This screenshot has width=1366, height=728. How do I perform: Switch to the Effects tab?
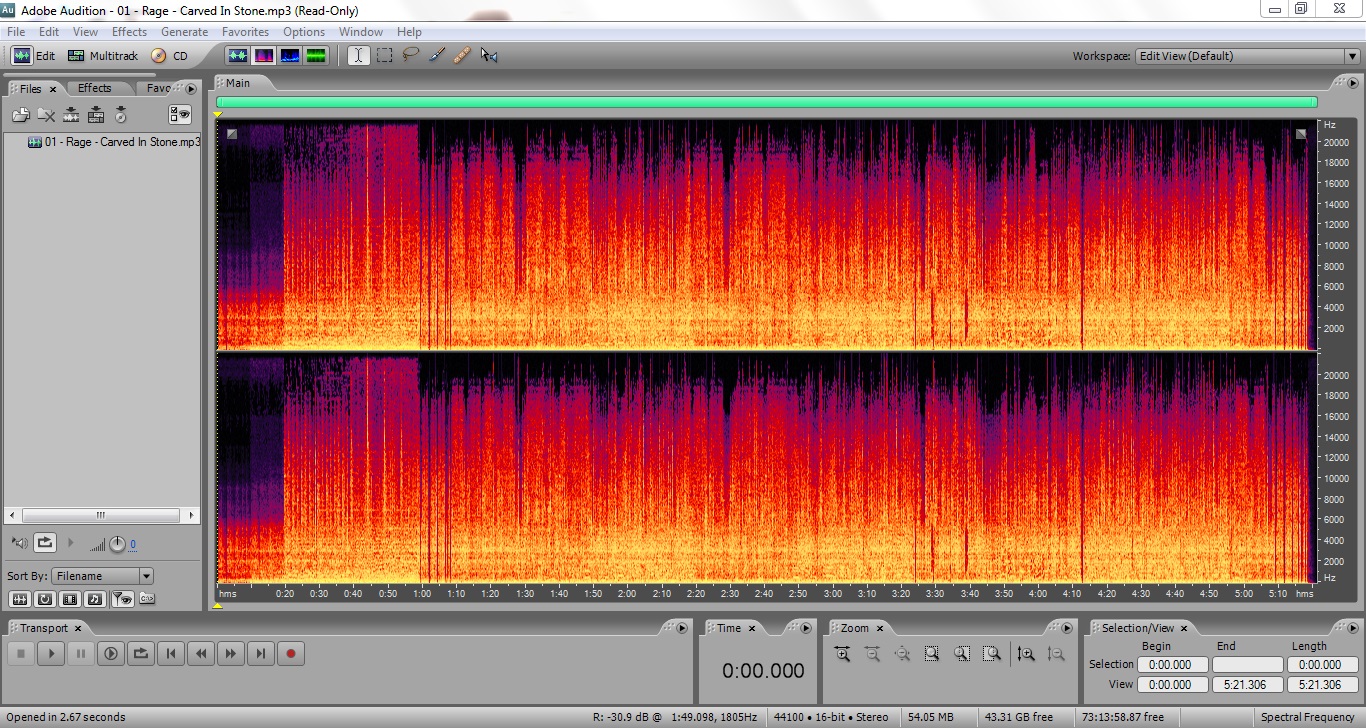(95, 88)
